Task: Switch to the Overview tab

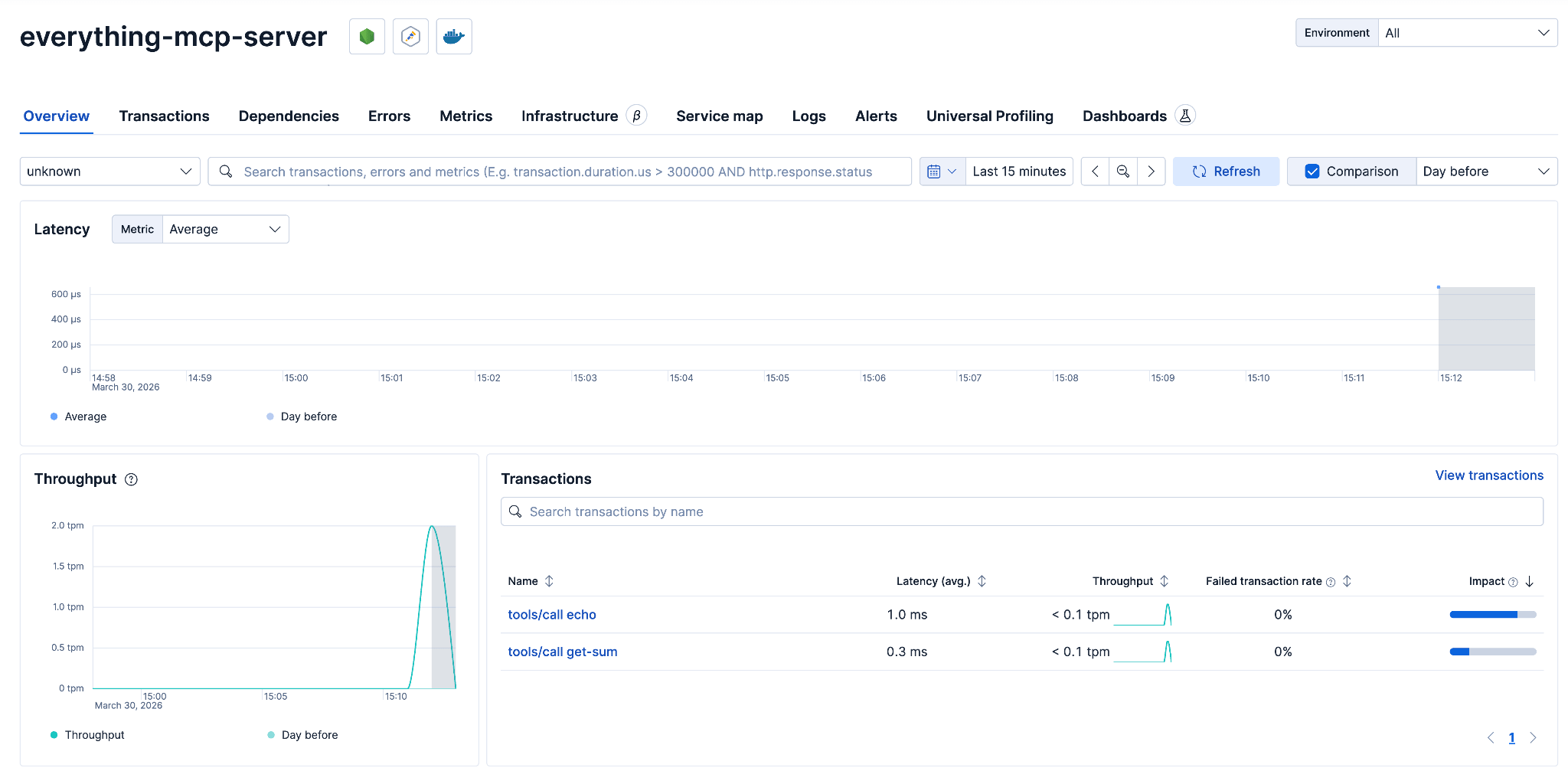Action: (x=57, y=116)
